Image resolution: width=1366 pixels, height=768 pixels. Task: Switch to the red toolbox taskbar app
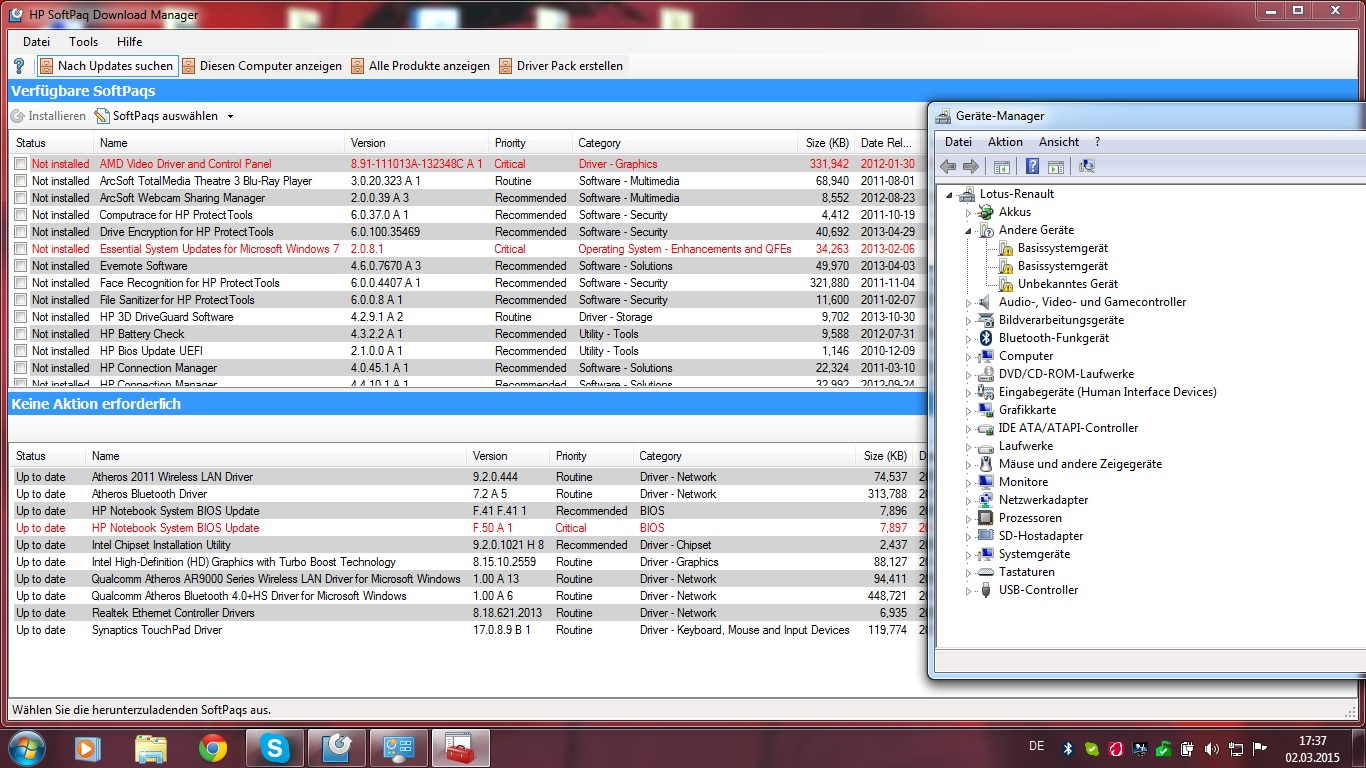[461, 747]
